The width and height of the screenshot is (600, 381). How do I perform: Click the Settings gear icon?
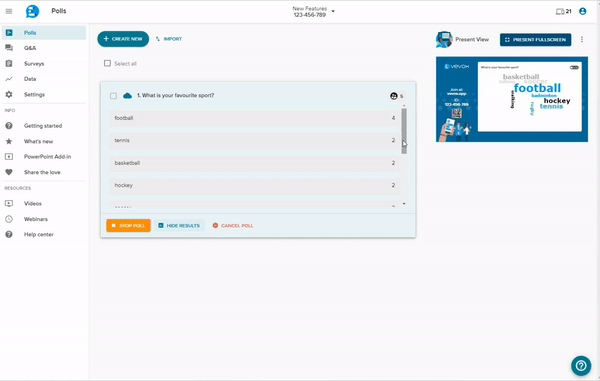pos(9,94)
